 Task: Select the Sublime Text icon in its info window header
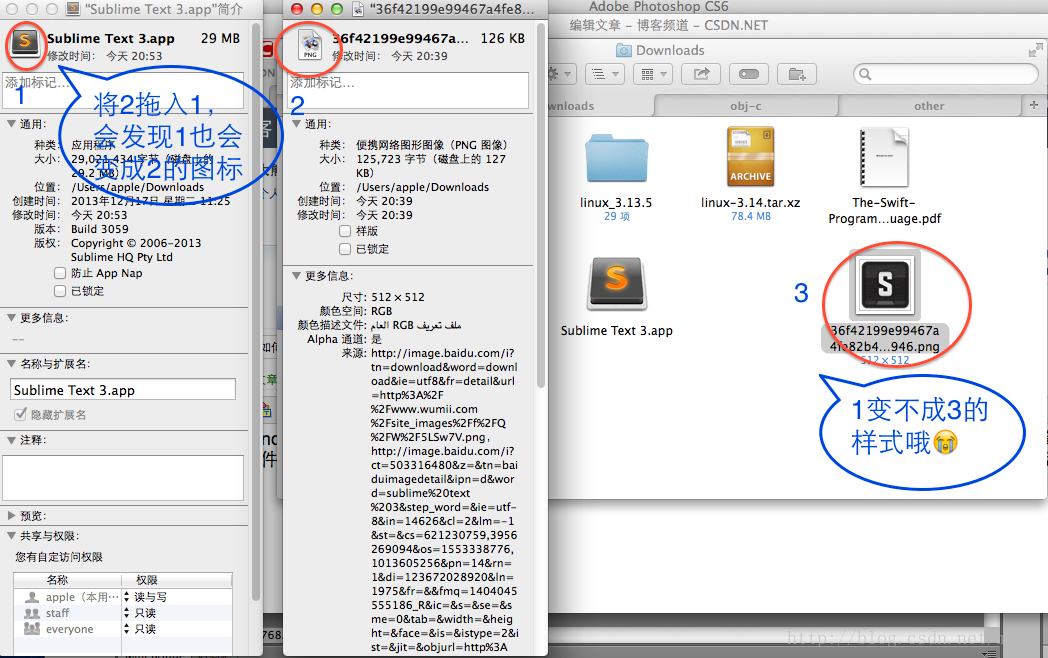25,43
